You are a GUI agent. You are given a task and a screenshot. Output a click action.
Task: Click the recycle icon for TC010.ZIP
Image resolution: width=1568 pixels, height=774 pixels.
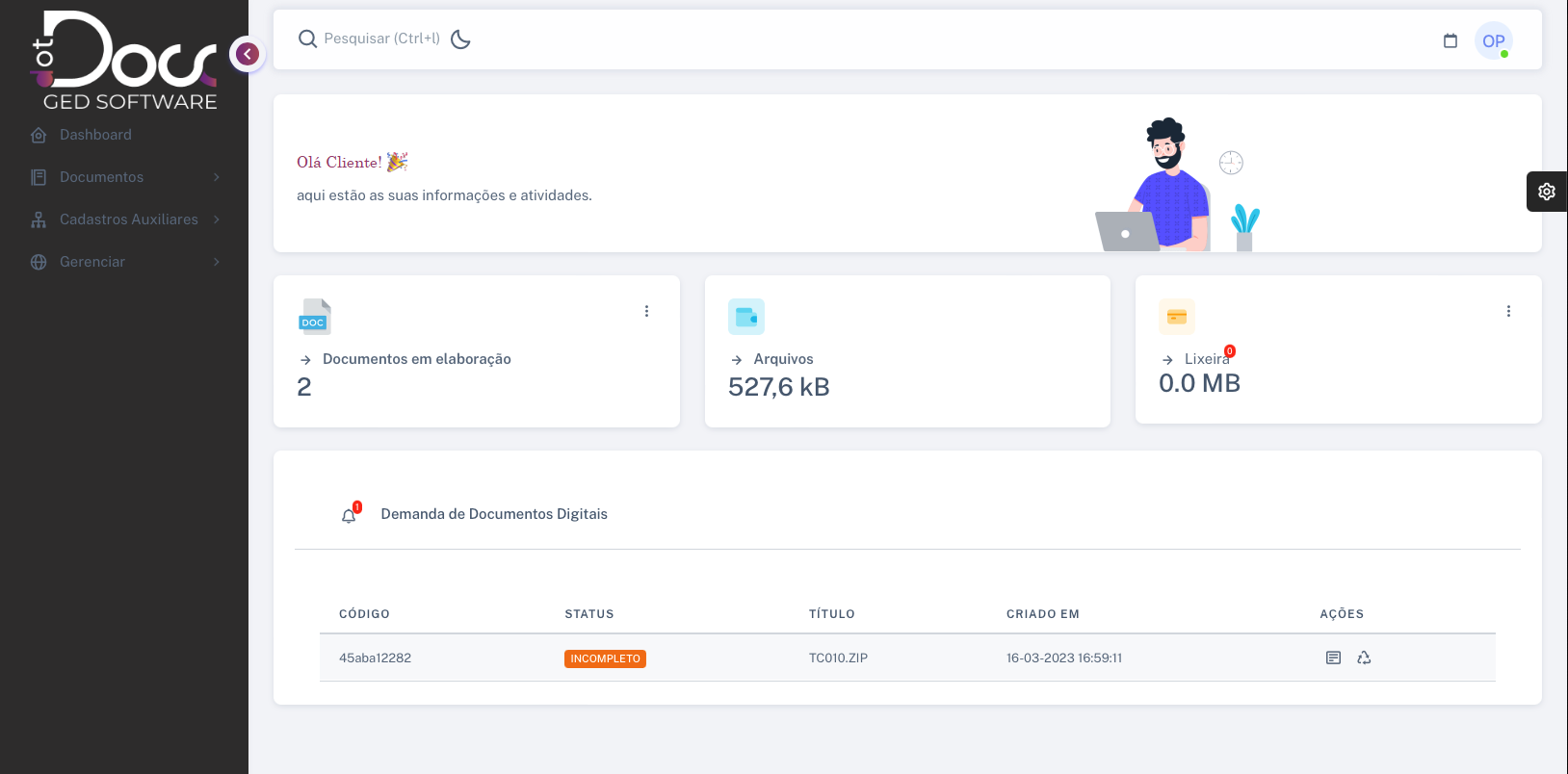click(1364, 658)
